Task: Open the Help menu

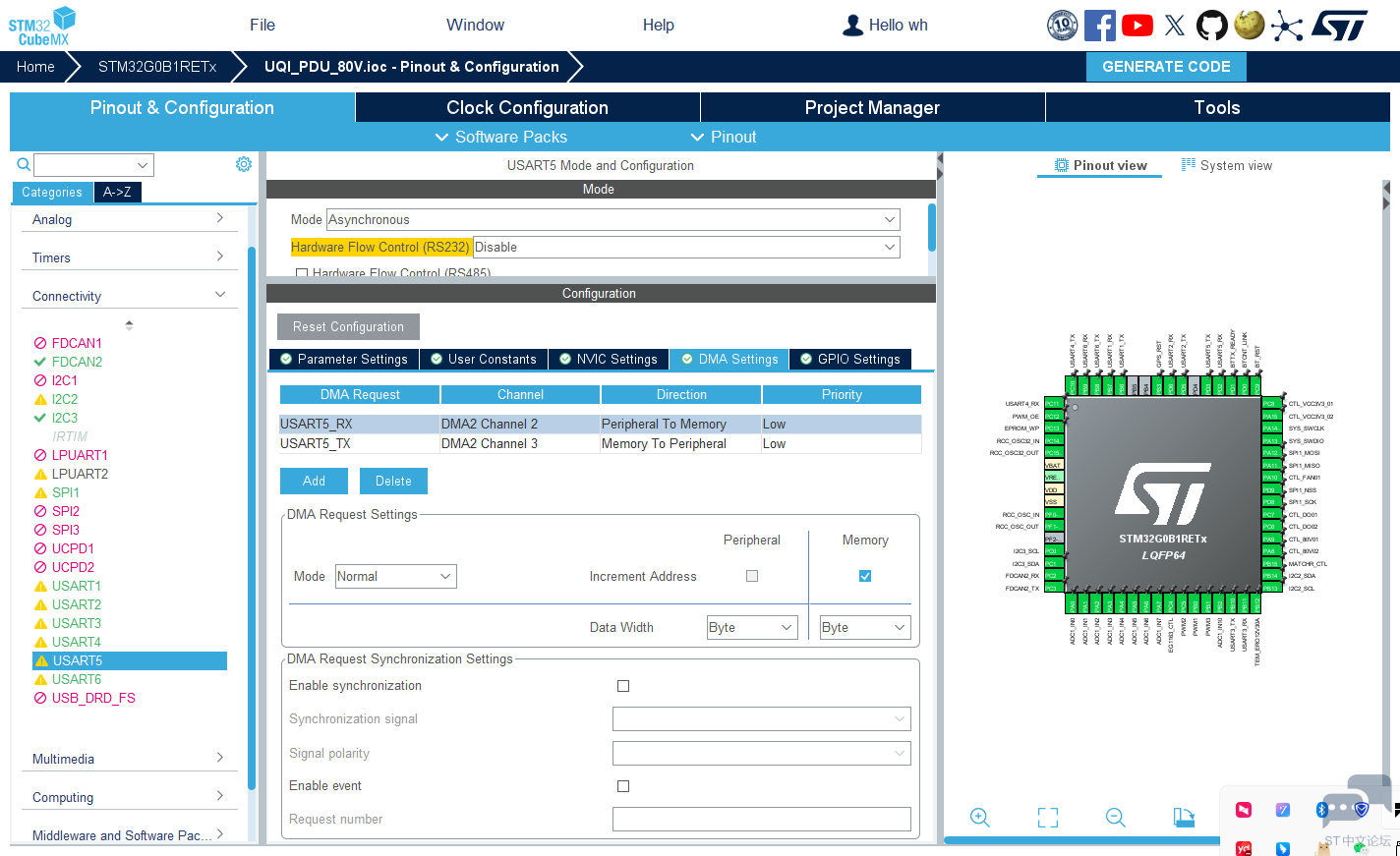Action: tap(659, 26)
